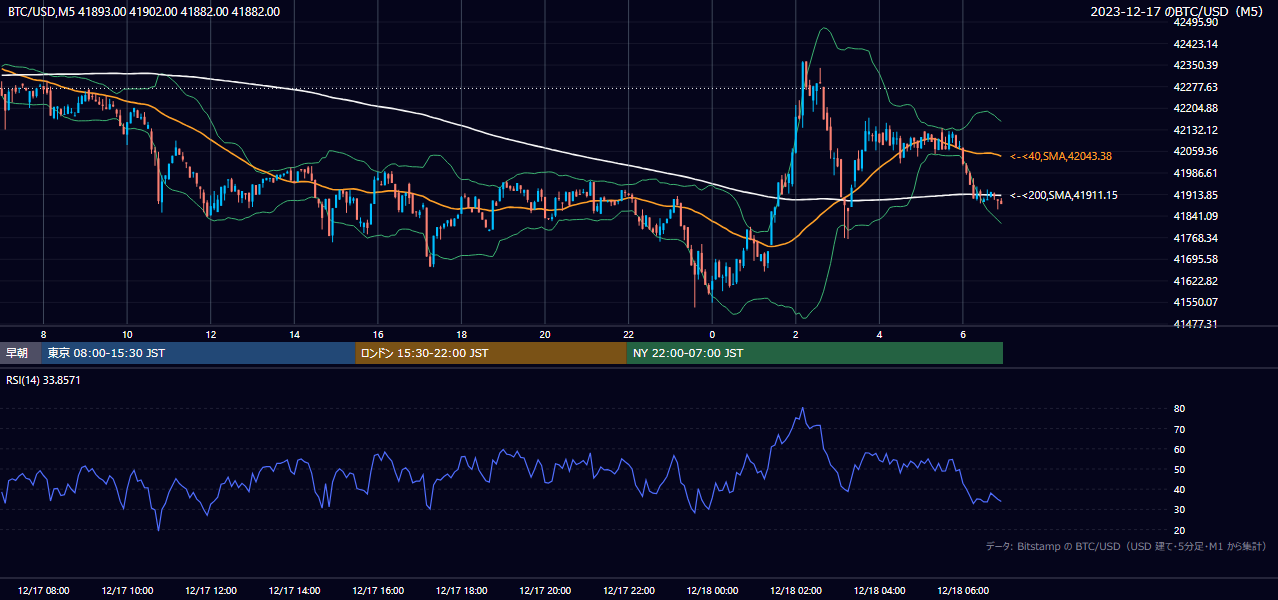Click hour tick 16 under the price chart

[x=377, y=334]
